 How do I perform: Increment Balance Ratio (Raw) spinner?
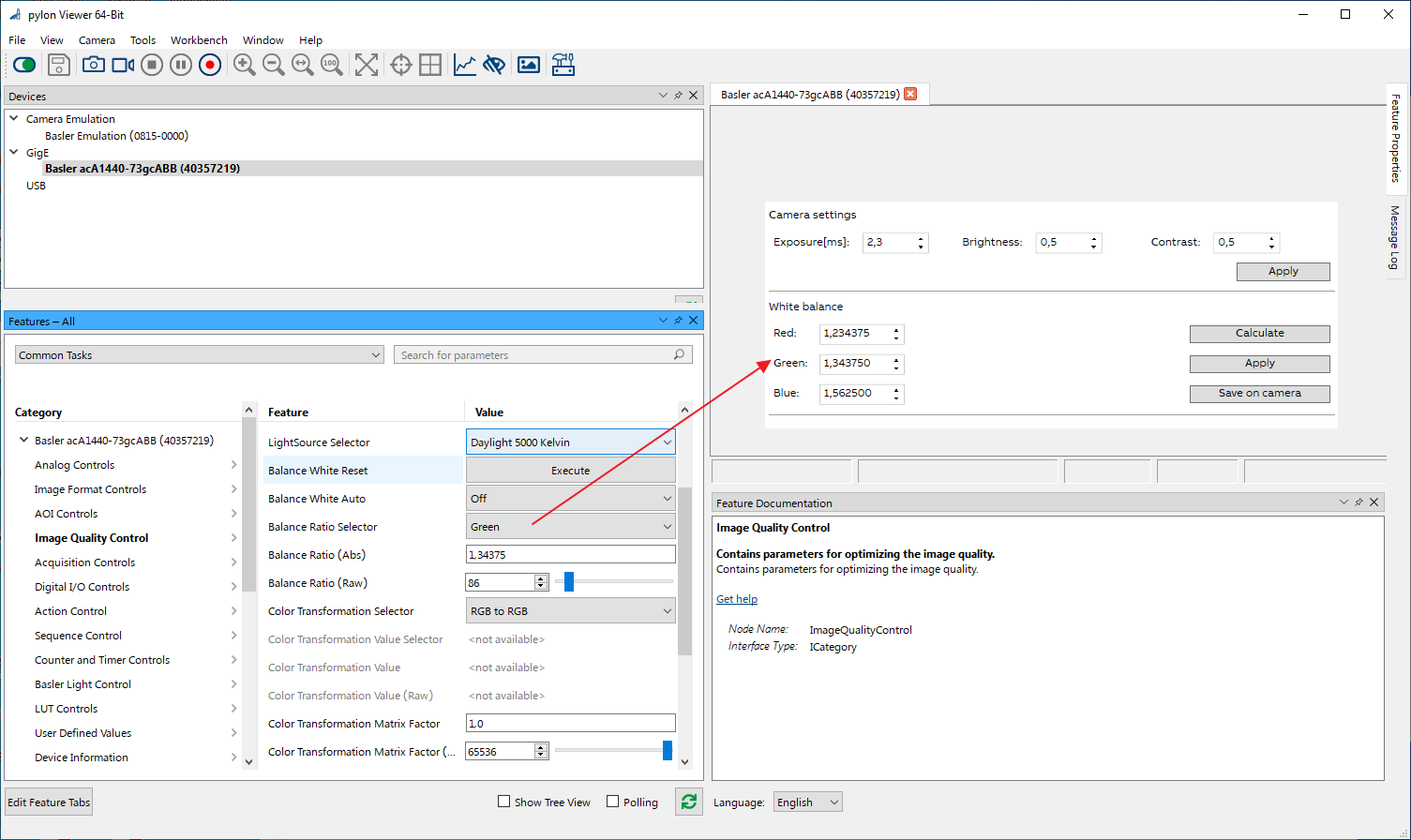pyautogui.click(x=541, y=579)
